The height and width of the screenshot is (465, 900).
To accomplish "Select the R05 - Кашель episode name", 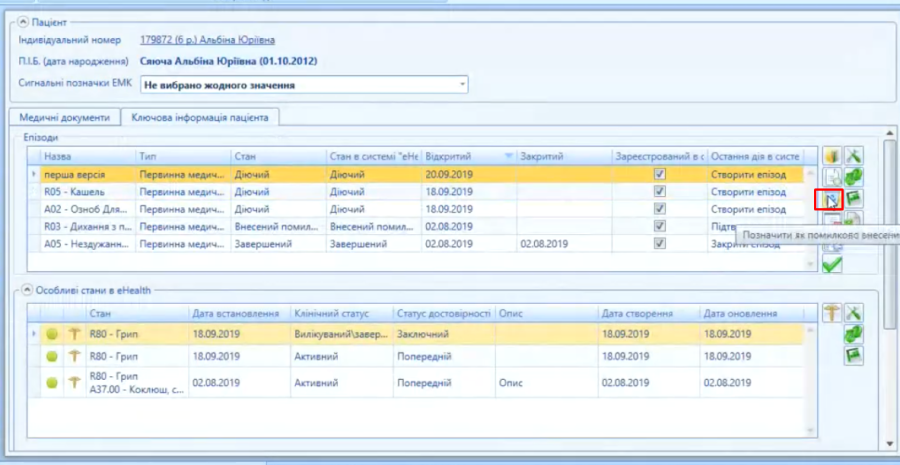I will (x=74, y=192).
